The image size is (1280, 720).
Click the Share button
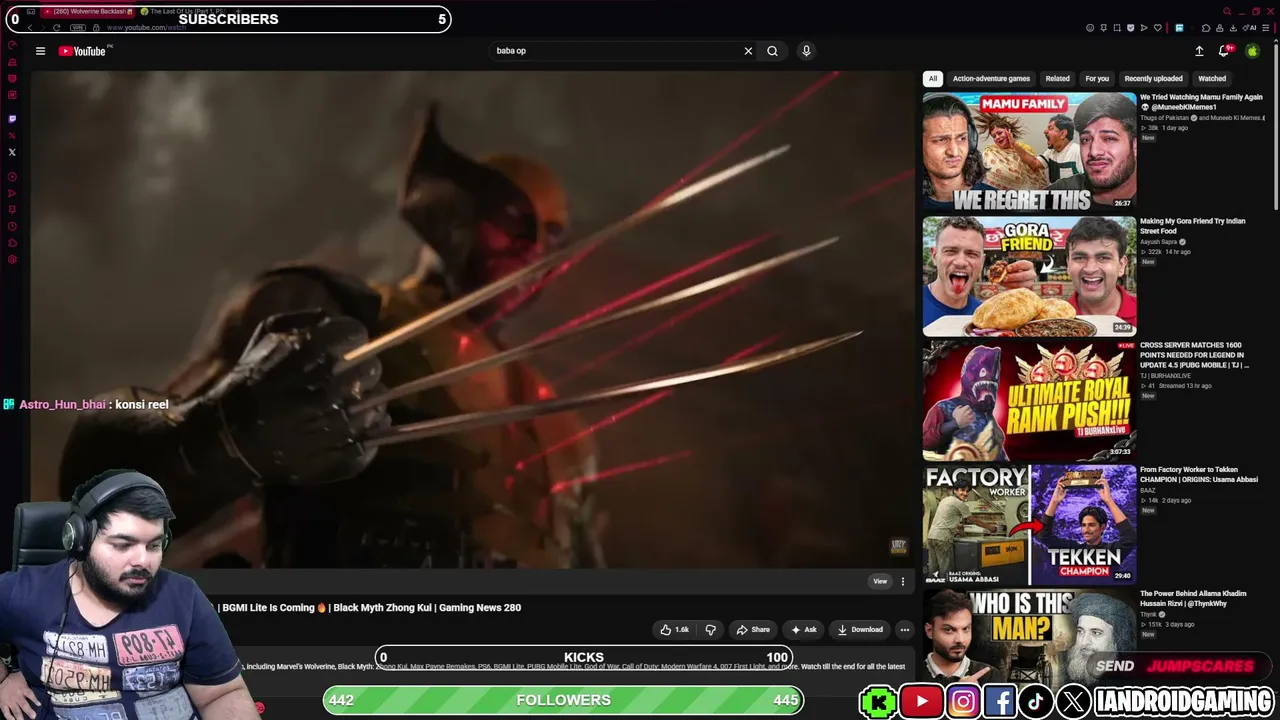pyautogui.click(x=753, y=630)
